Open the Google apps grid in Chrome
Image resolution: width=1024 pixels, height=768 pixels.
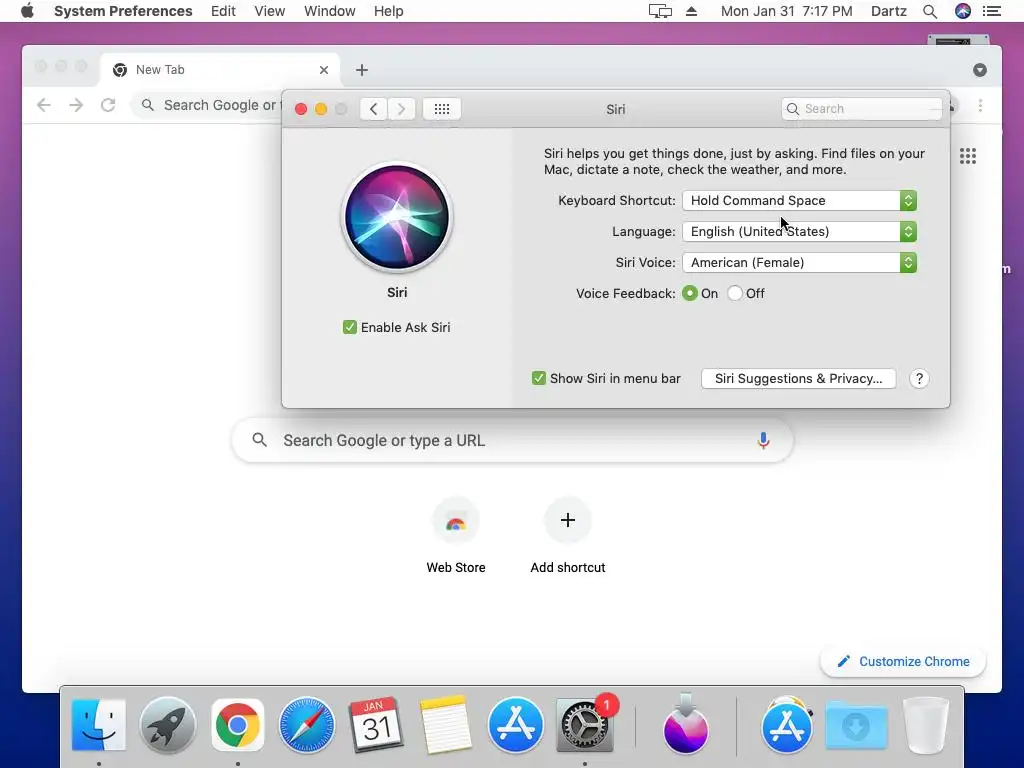point(968,156)
